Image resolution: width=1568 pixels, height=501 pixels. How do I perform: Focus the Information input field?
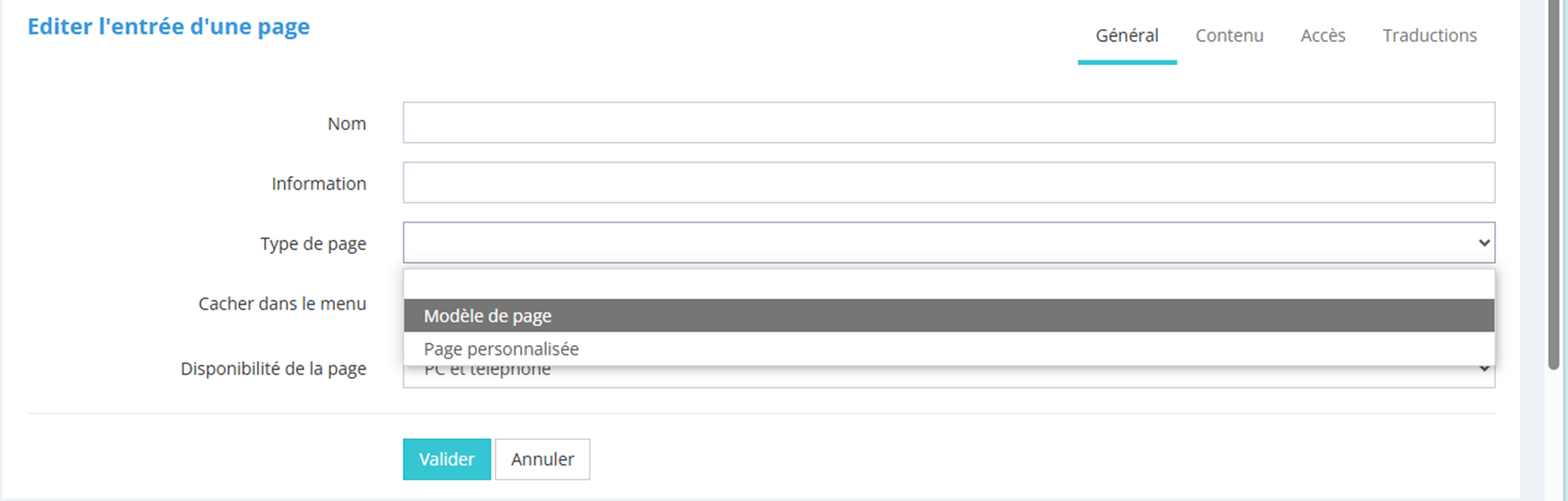tap(949, 183)
